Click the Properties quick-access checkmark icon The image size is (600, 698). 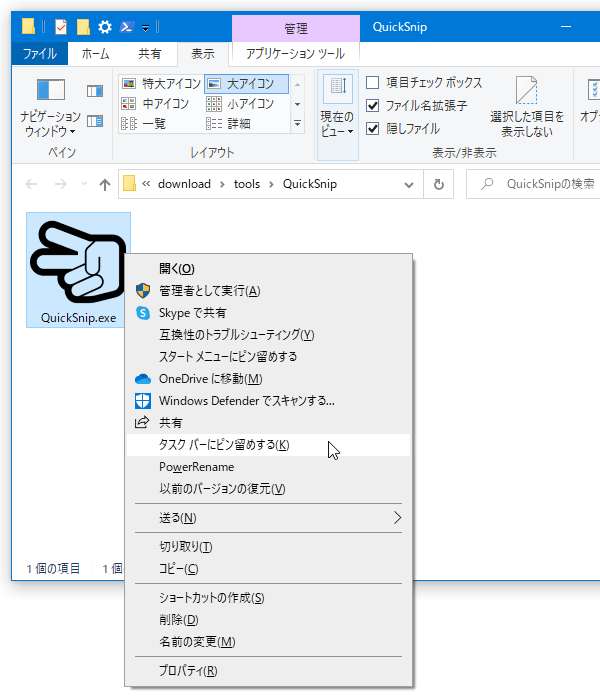tap(61, 28)
